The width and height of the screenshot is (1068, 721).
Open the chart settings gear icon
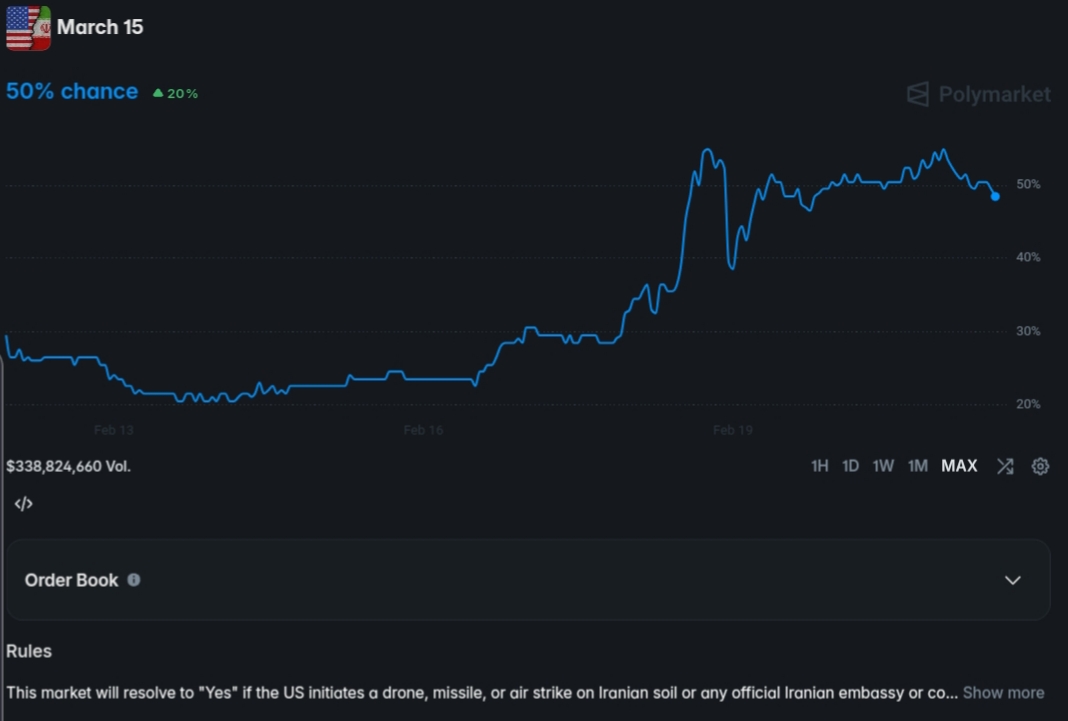click(x=1040, y=466)
